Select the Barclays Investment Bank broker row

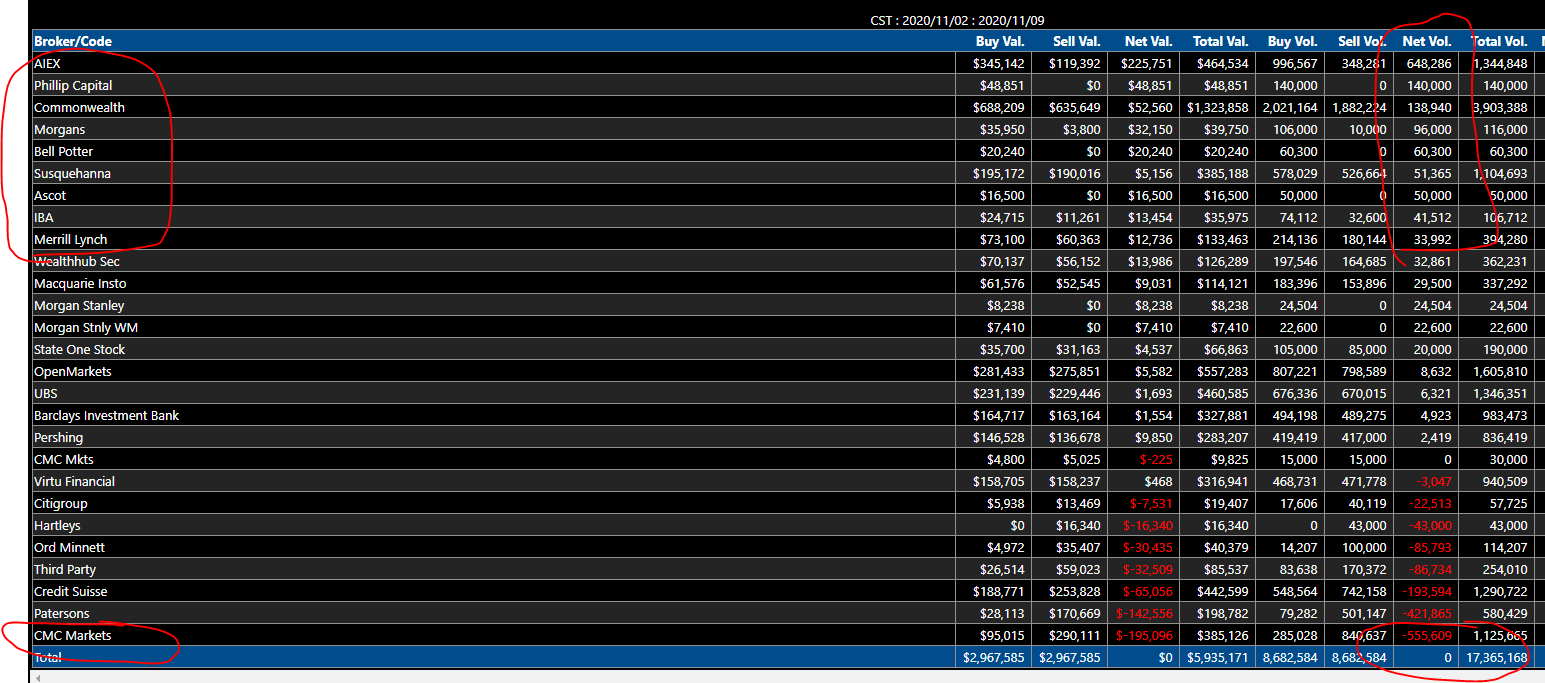click(x=787, y=415)
